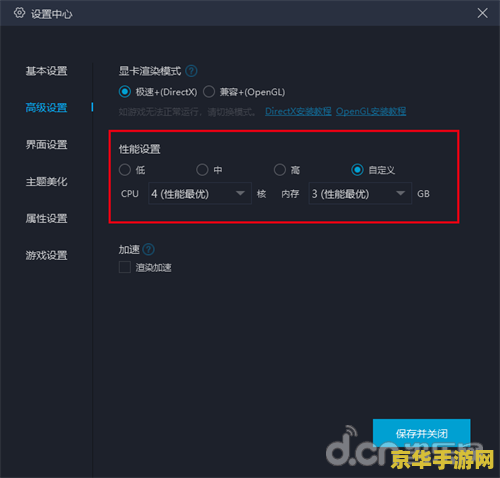Switch to the 主题美化 tab
500x478 pixels.
(x=47, y=182)
